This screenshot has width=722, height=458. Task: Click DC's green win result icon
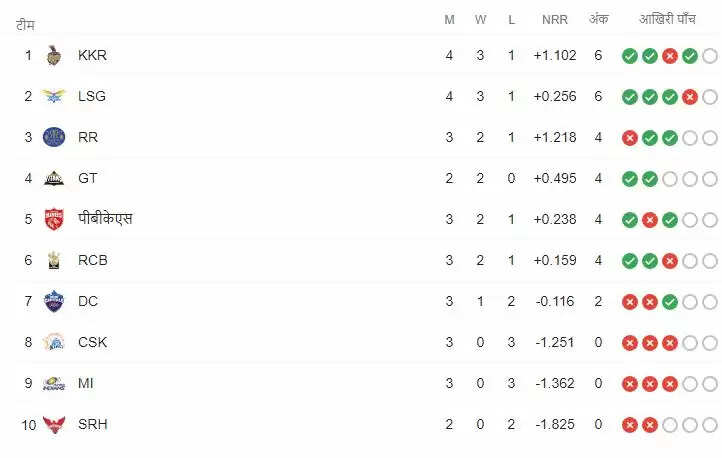669,301
